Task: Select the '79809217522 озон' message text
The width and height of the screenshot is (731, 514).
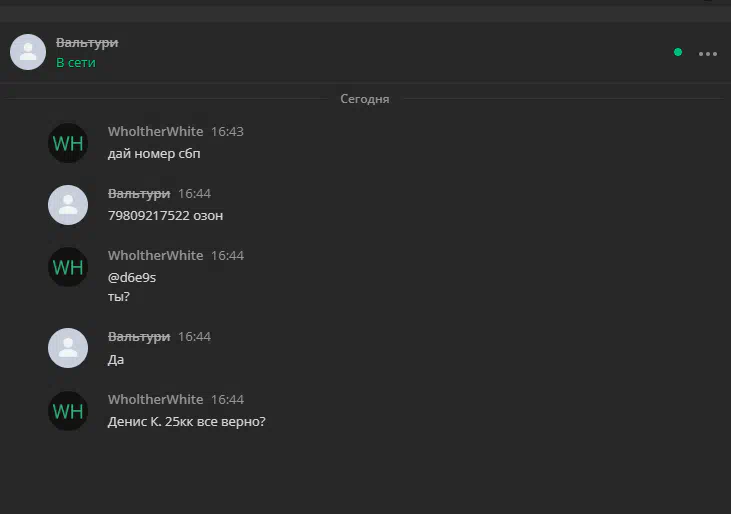Action: [x=166, y=216]
